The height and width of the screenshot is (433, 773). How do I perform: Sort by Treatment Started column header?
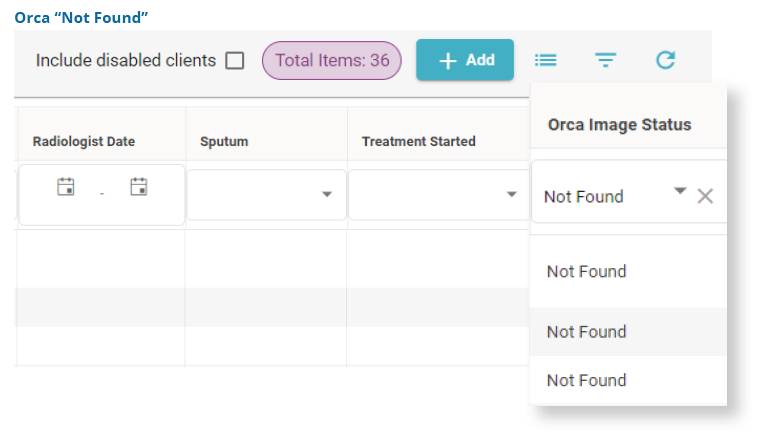tap(419, 141)
